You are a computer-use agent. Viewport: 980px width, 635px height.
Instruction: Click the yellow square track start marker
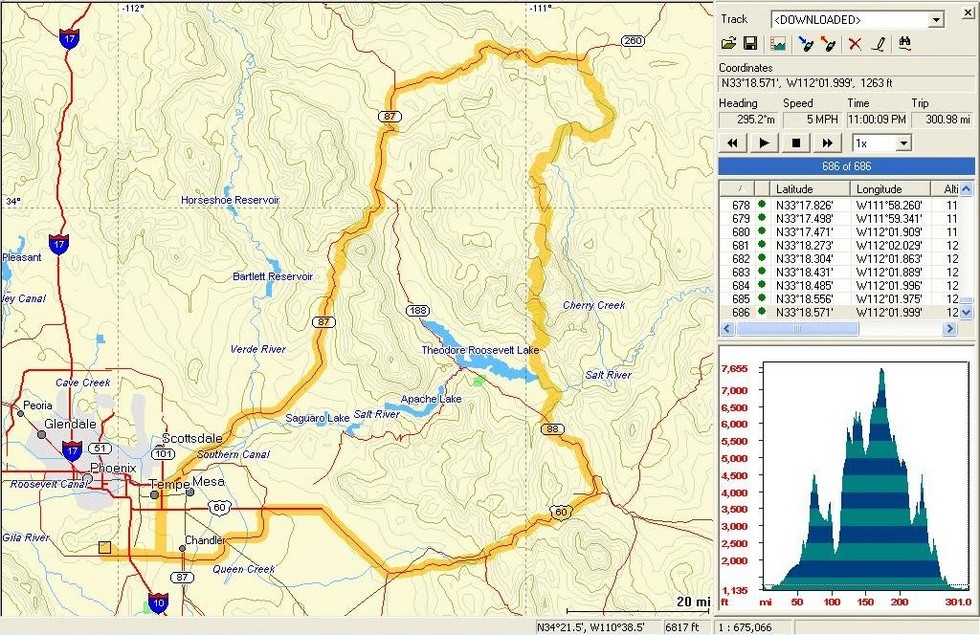click(x=105, y=548)
